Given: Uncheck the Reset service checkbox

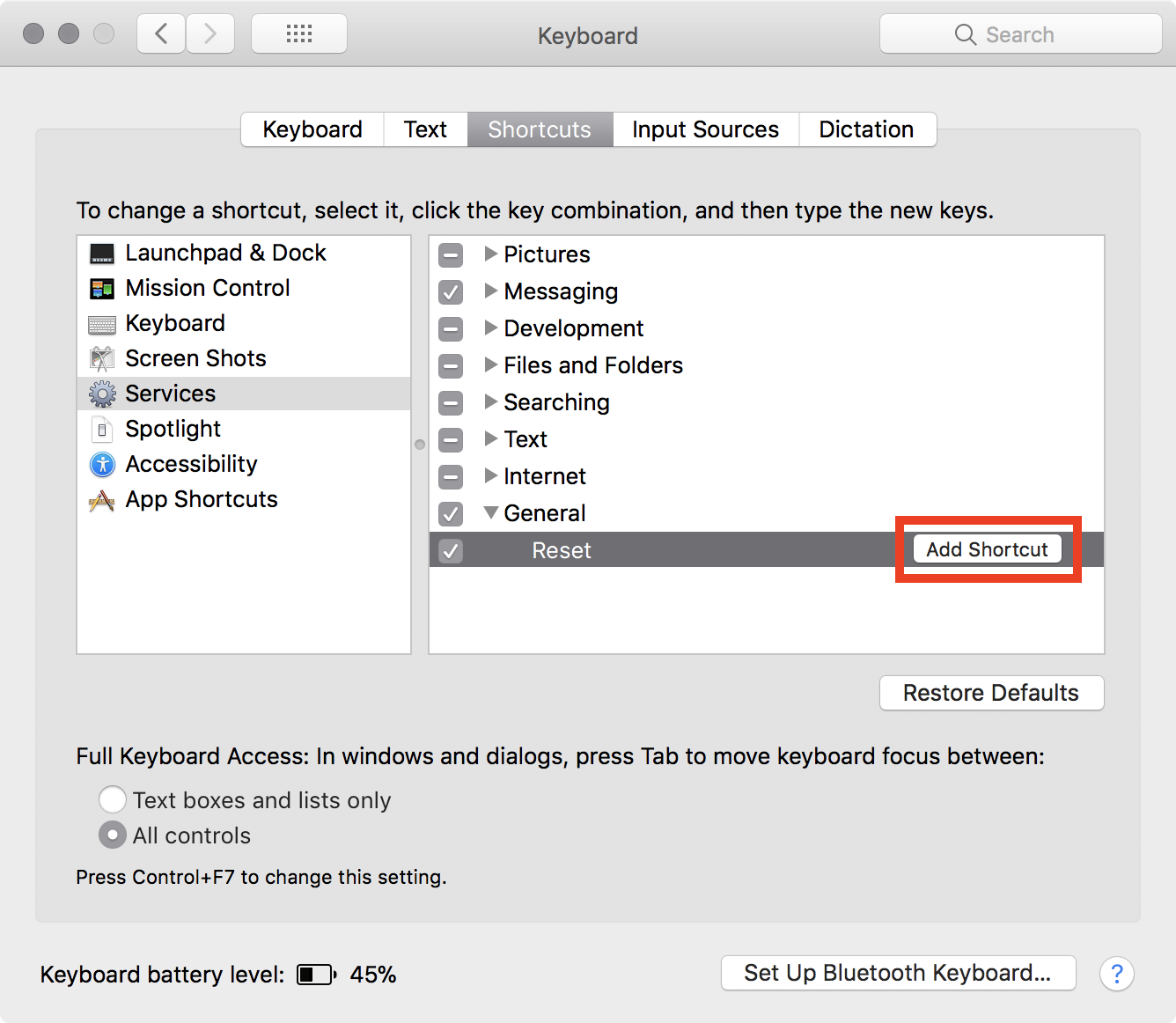Looking at the screenshot, I should point(451,551).
